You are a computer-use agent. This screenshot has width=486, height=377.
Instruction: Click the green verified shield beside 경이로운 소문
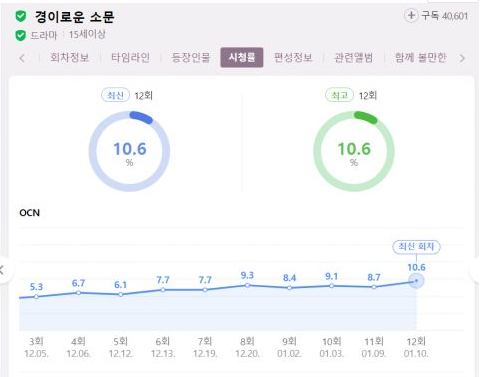pos(21,16)
